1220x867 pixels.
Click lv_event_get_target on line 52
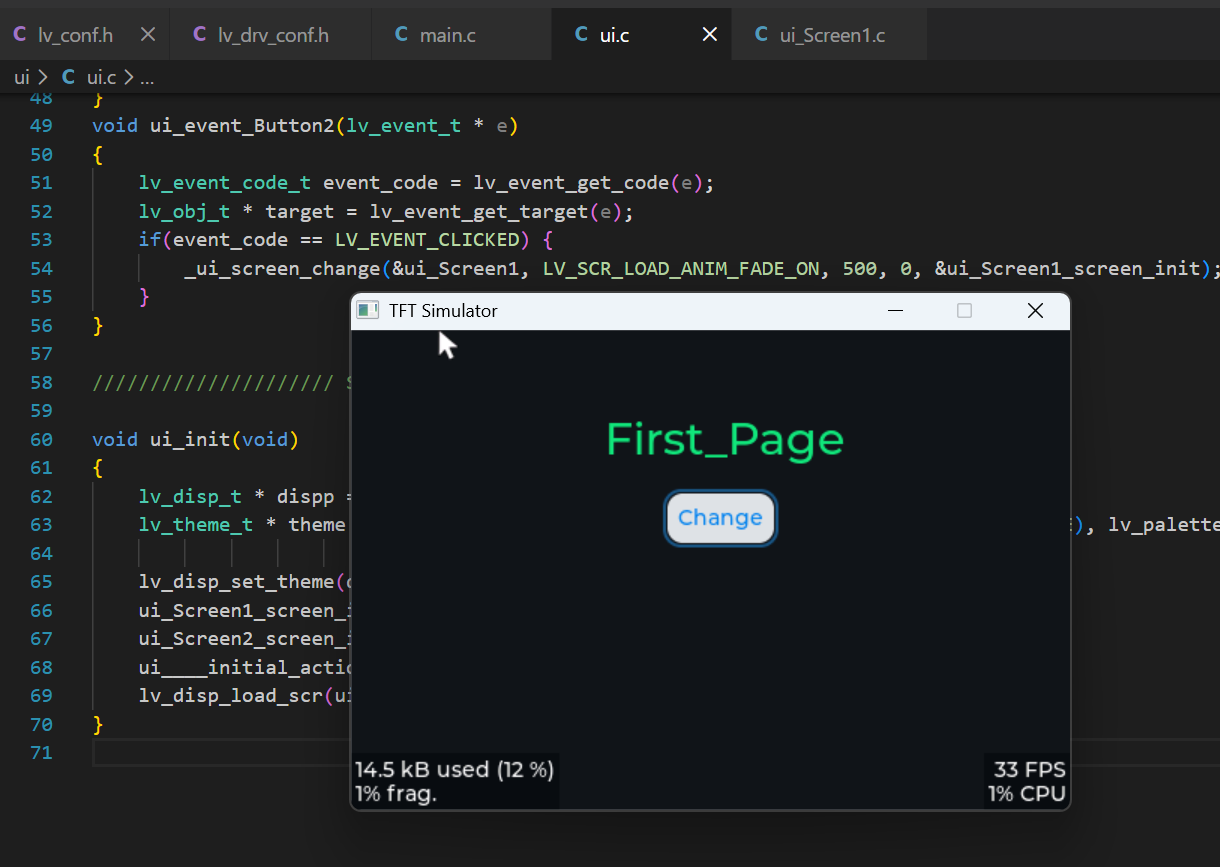point(479,212)
